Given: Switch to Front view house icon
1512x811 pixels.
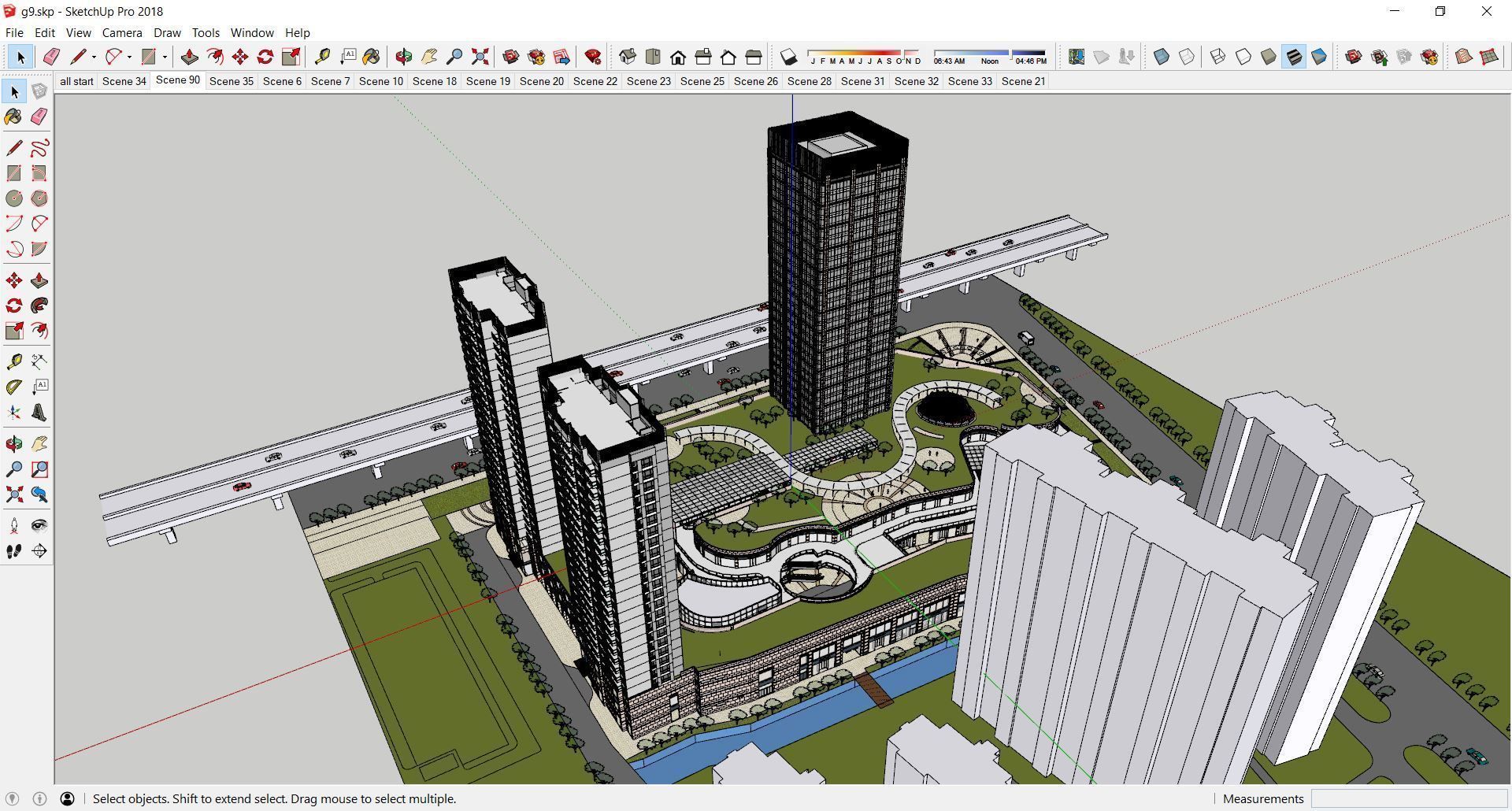Looking at the screenshot, I should 678,57.
